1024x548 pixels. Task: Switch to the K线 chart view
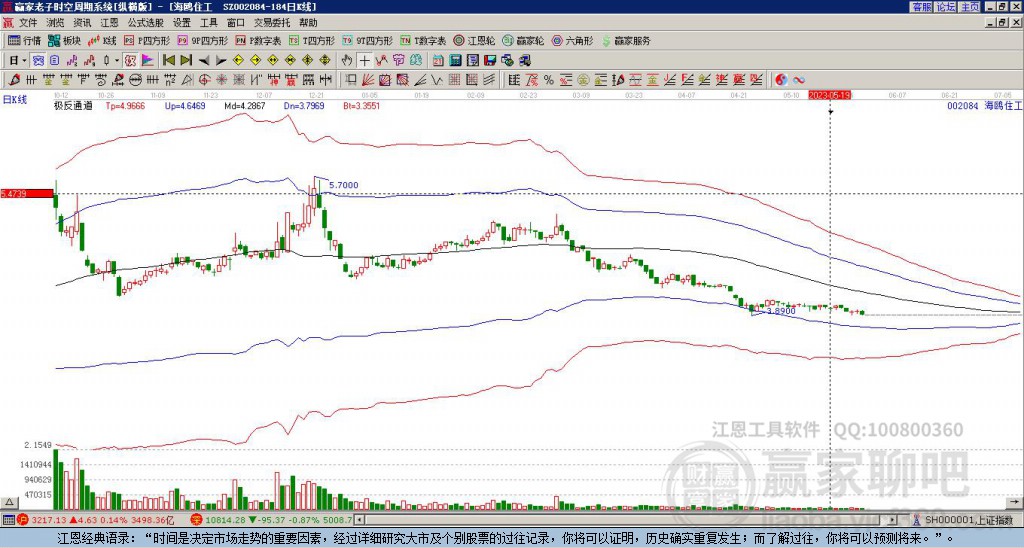coord(101,40)
